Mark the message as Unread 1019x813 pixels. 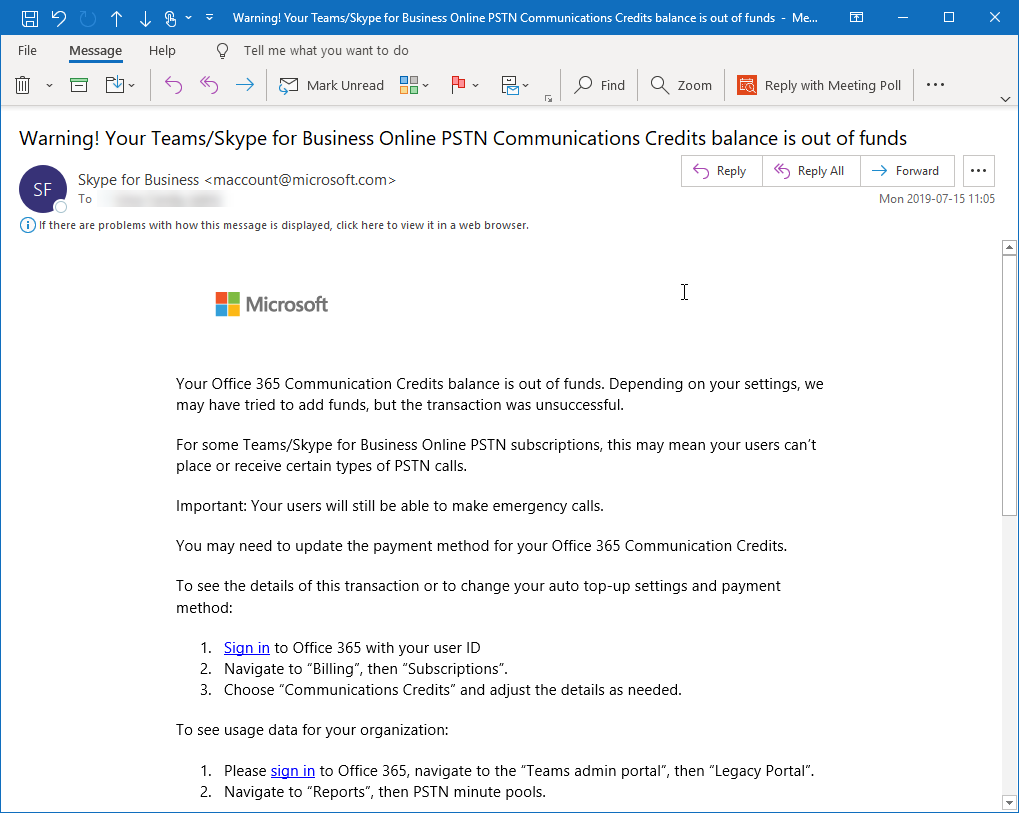coord(331,85)
